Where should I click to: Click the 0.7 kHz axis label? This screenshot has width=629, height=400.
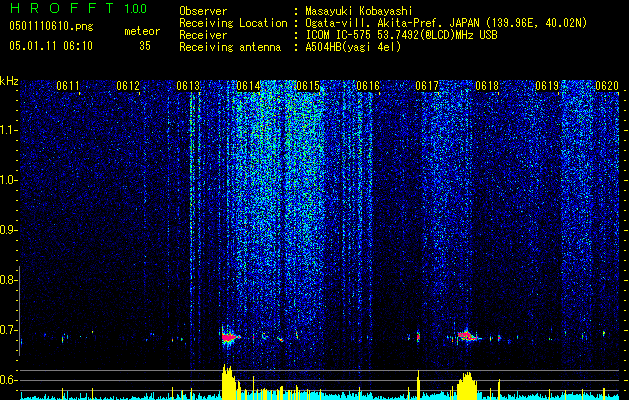7,330
